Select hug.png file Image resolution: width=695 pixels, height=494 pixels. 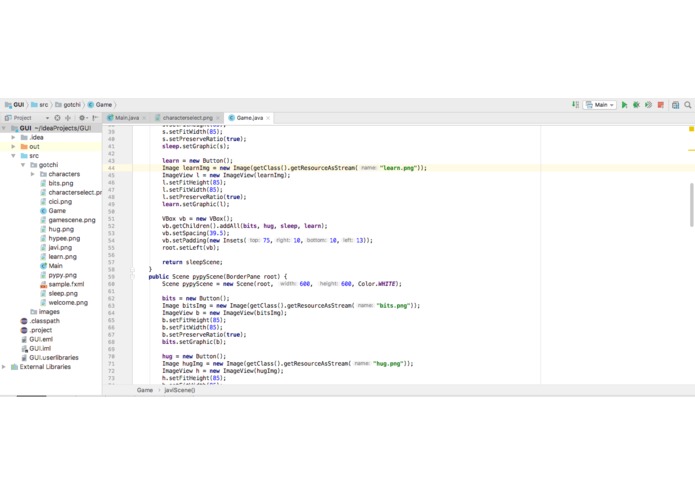61,229
